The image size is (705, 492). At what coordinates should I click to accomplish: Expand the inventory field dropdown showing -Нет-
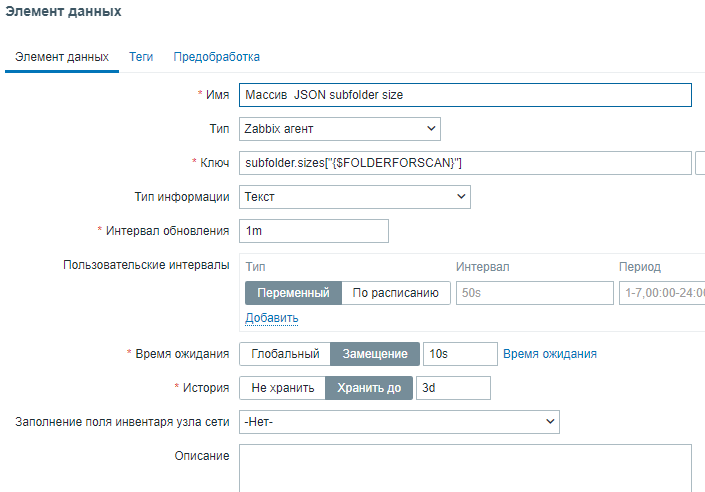399,422
